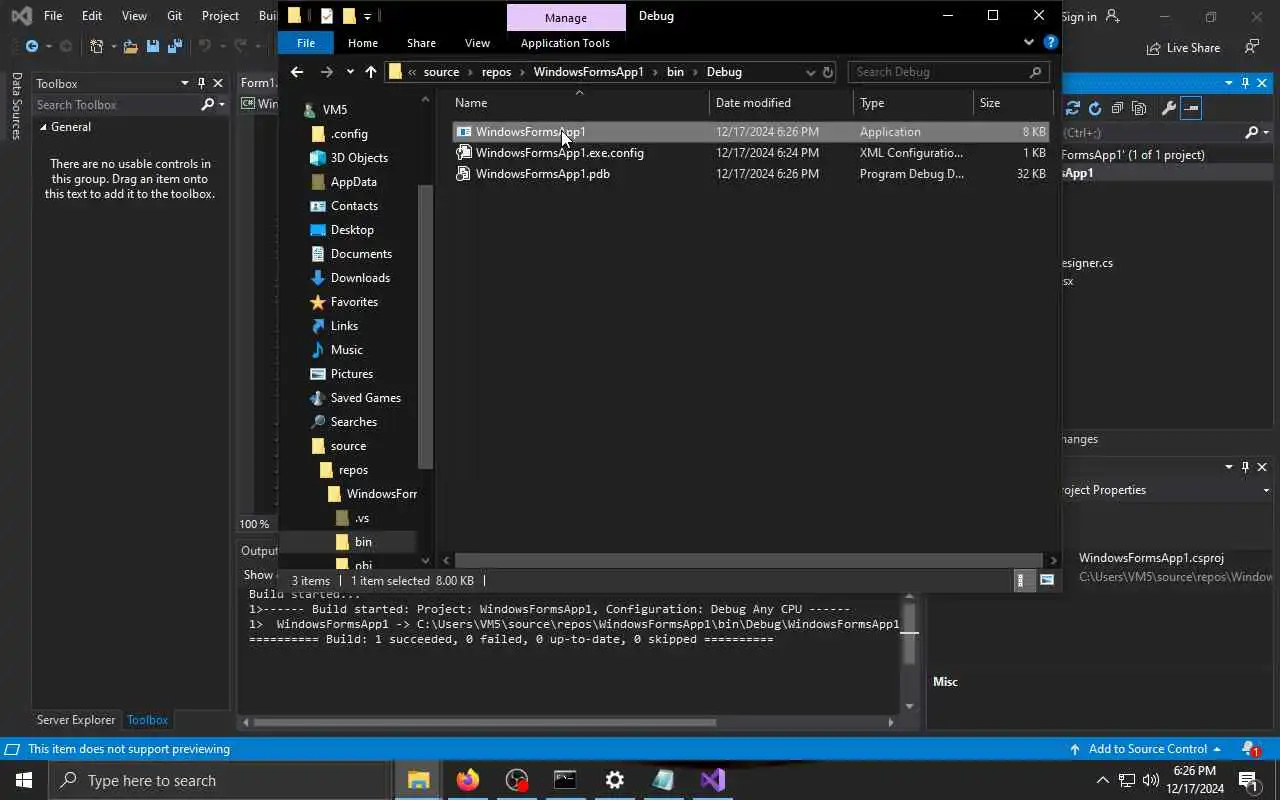Viewport: 1280px width, 800px height.
Task: Click navigation pane vertical scrollbar
Action: click(426, 326)
